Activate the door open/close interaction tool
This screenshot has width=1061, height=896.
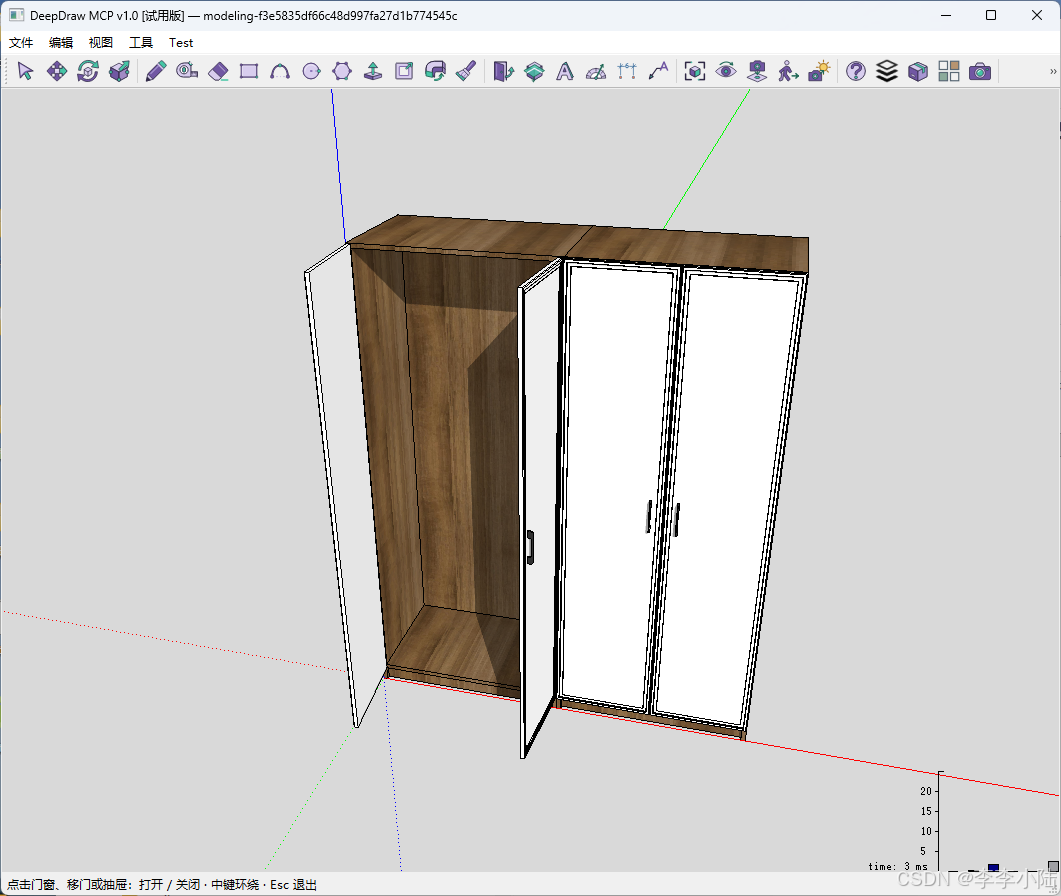[x=503, y=71]
